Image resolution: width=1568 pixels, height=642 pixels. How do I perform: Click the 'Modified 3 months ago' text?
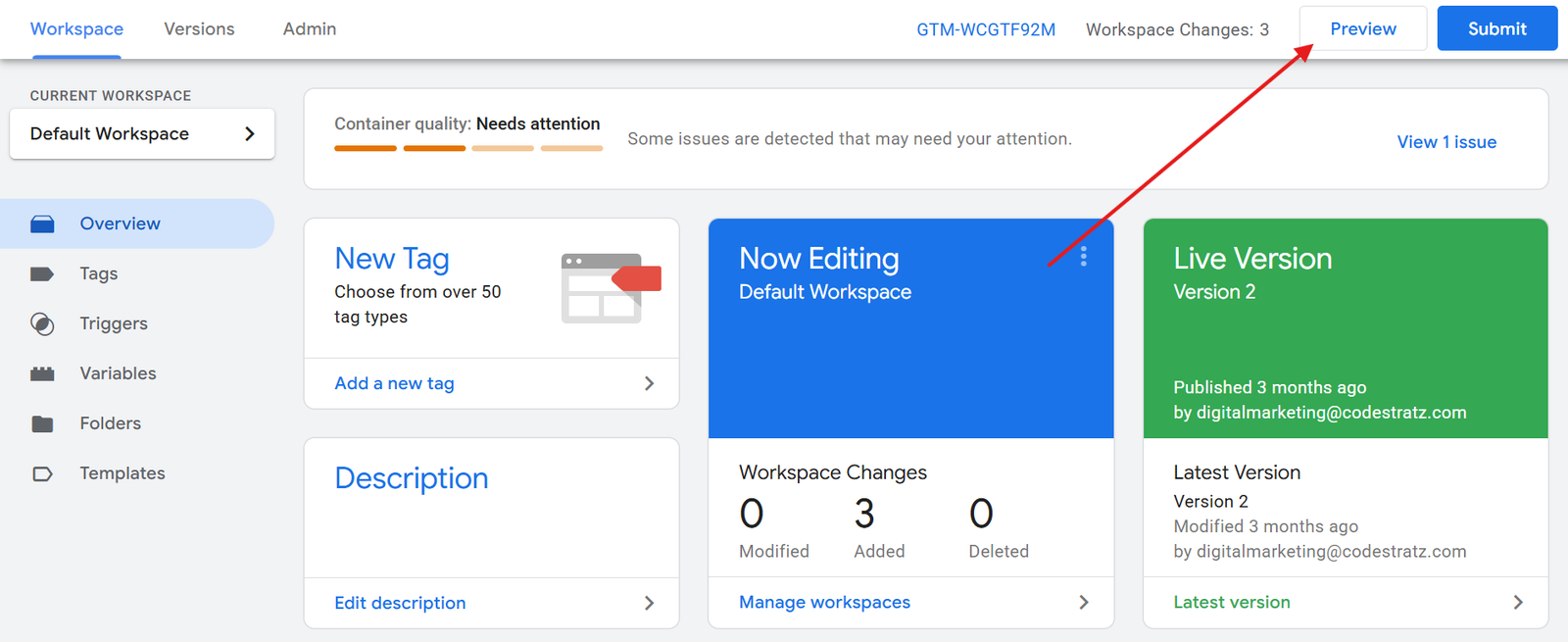pos(1266,527)
